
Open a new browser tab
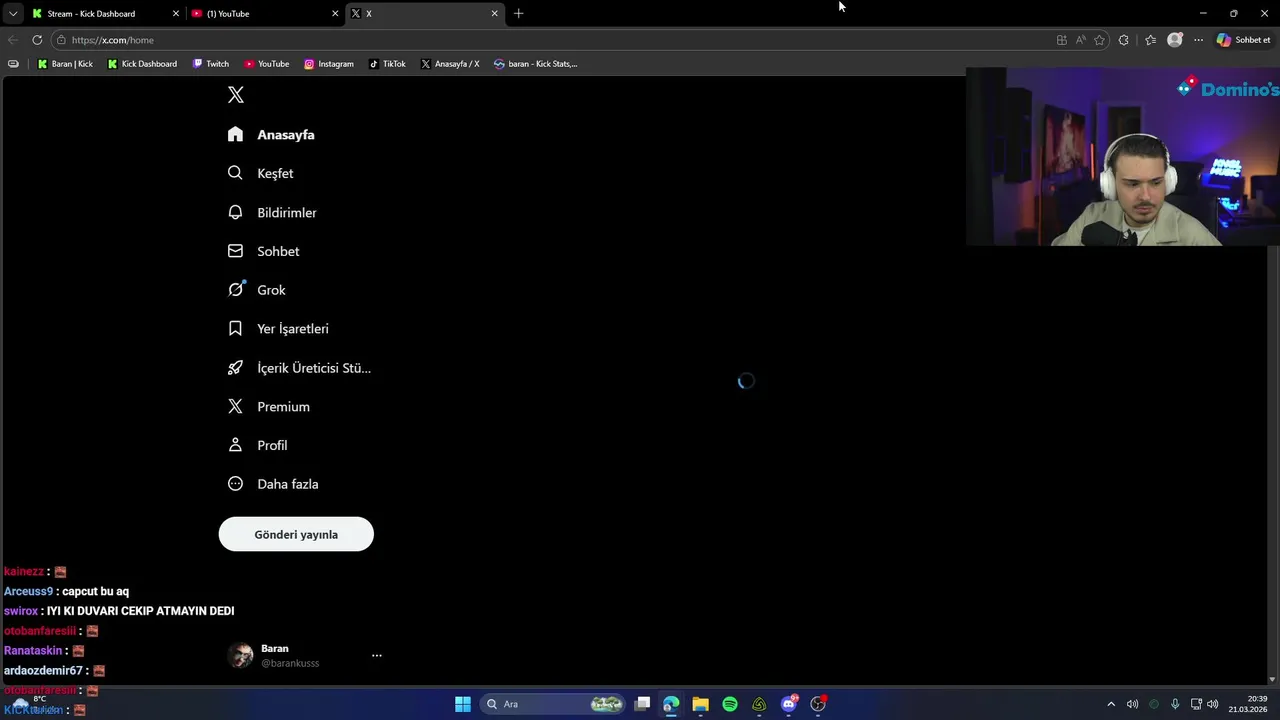point(518,14)
